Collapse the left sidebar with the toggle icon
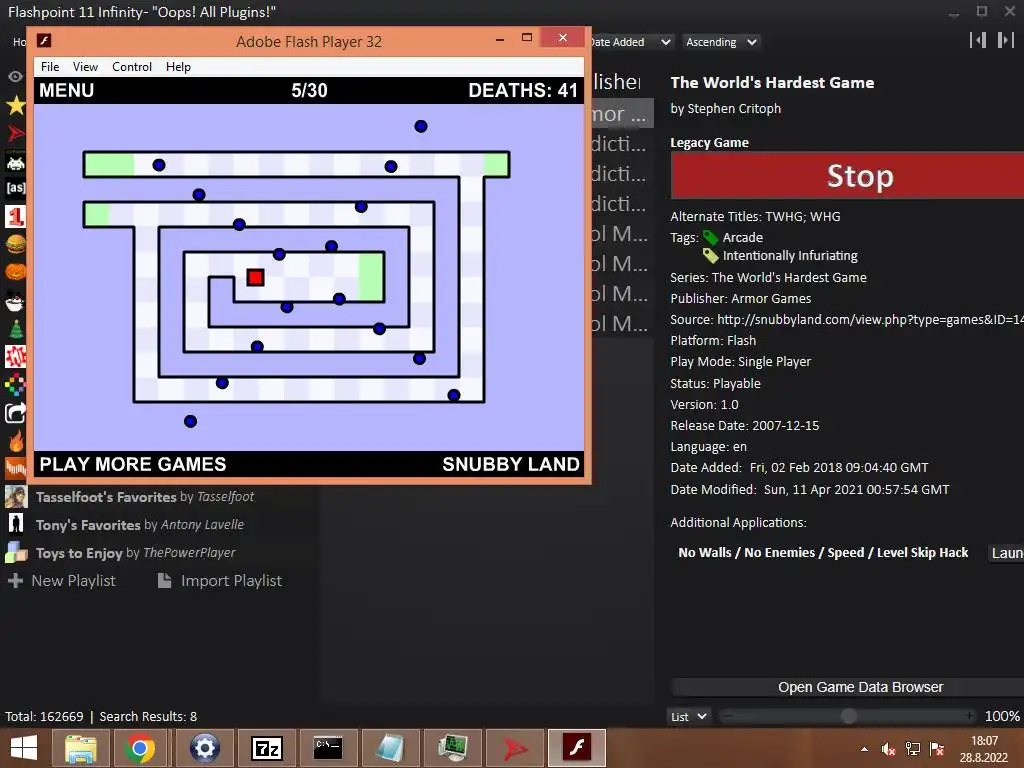The height and width of the screenshot is (768, 1024). (978, 40)
